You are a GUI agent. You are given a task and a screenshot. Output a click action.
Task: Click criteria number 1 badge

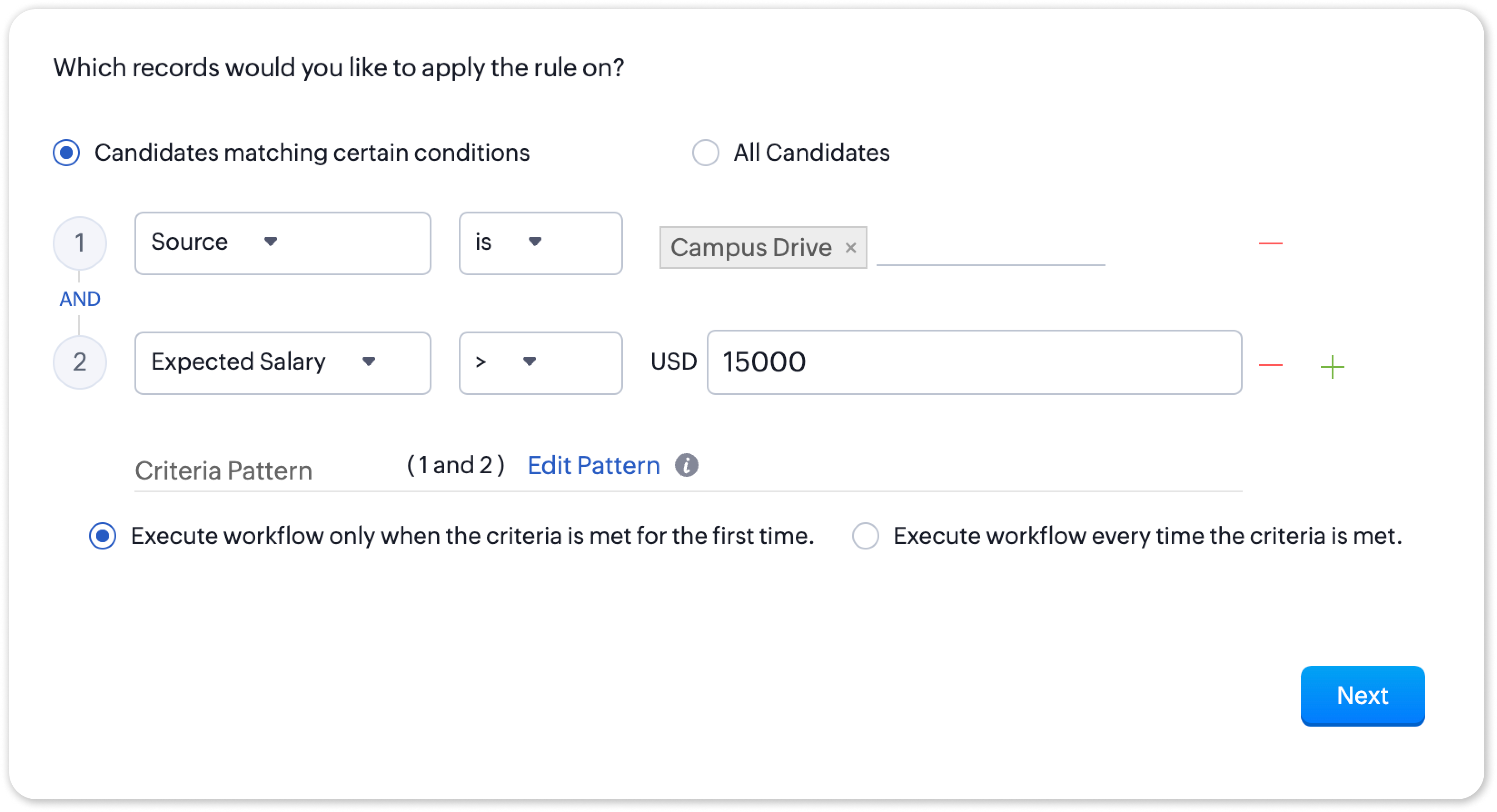point(79,243)
